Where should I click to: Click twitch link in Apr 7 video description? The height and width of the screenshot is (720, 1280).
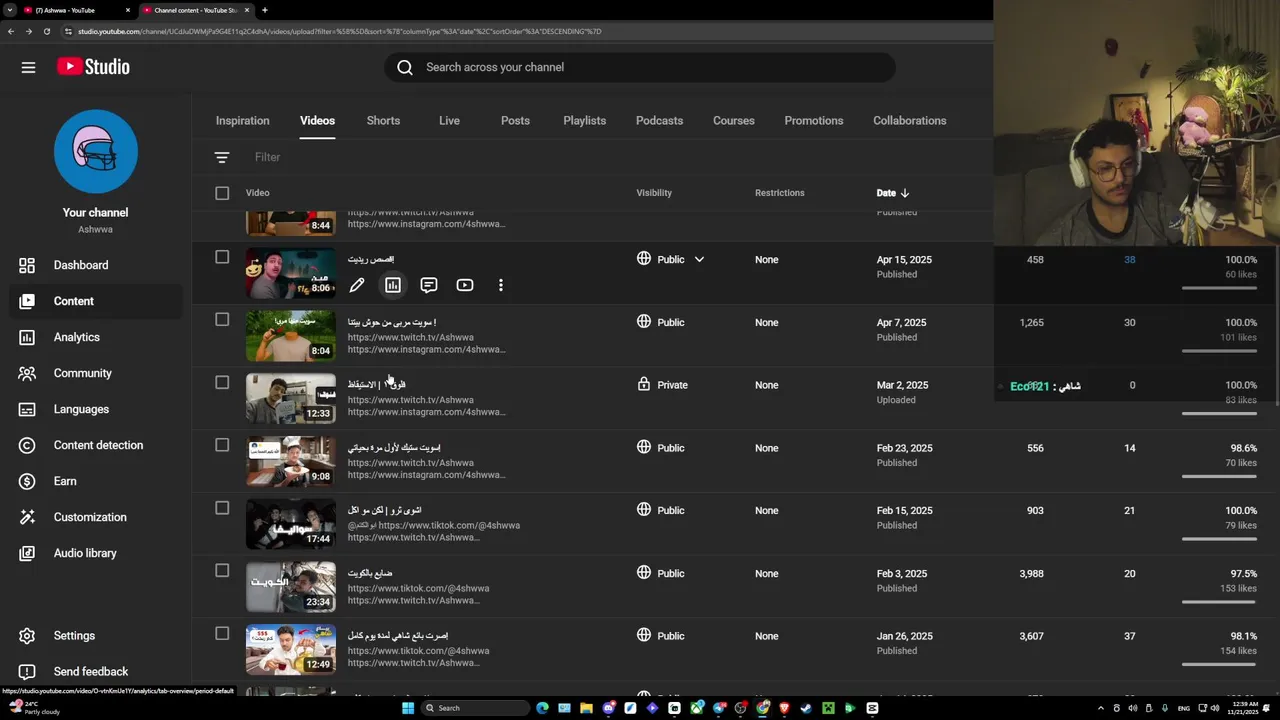coord(410,337)
